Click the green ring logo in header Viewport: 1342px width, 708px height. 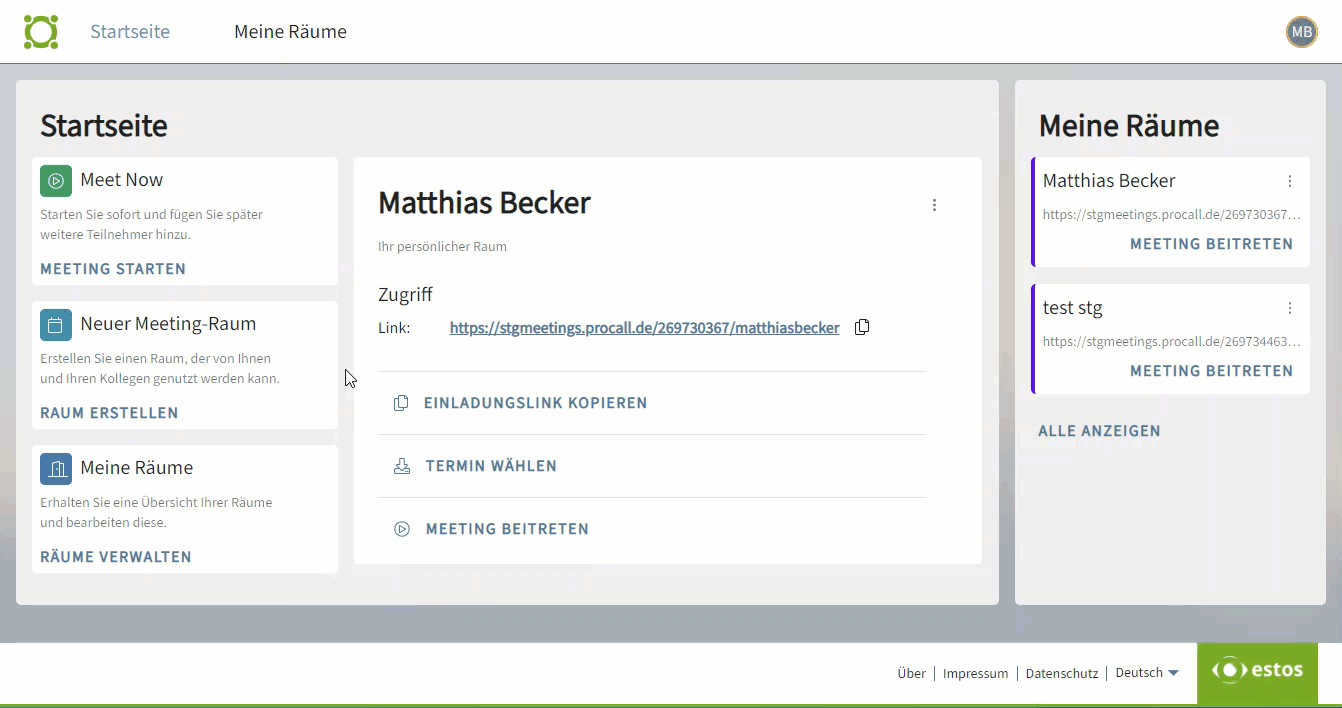pos(41,32)
